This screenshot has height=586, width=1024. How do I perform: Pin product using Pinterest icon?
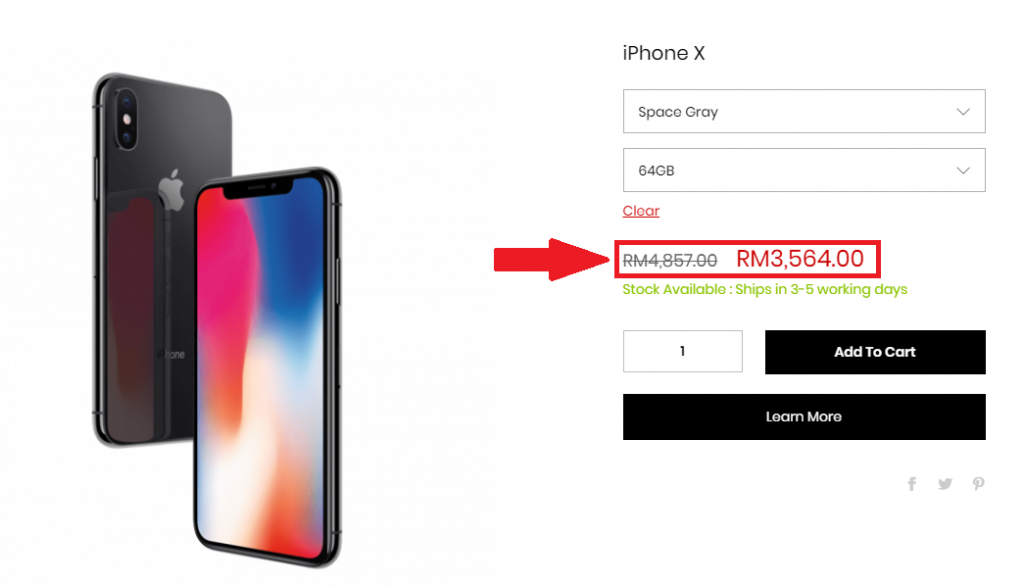(x=978, y=483)
